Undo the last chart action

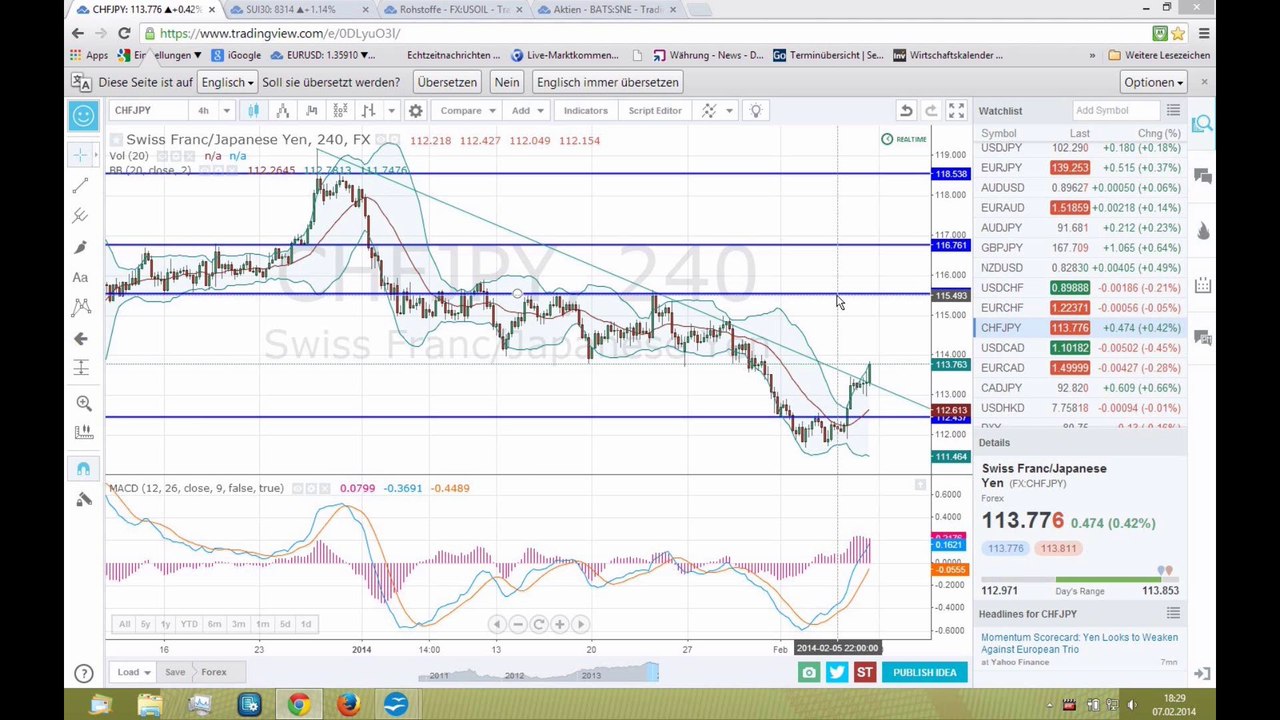point(906,110)
